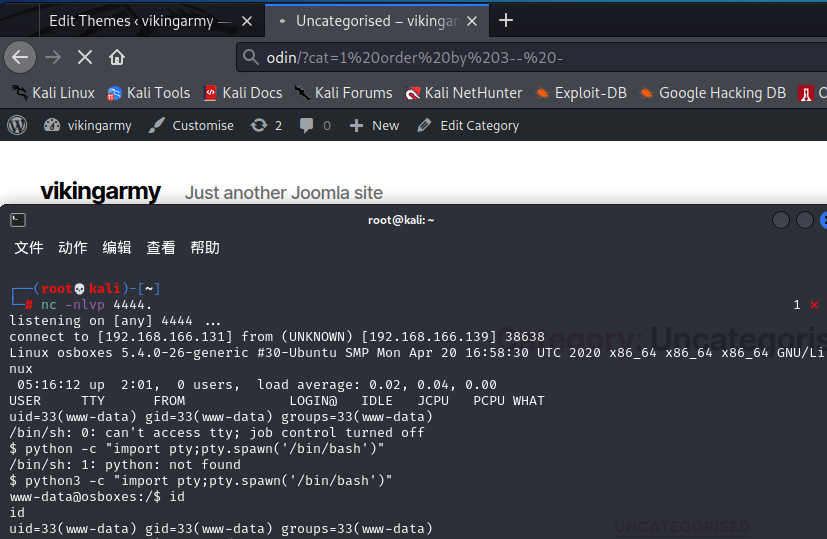The height and width of the screenshot is (539, 827).
Task: Open the Kali NetHunter bookmark
Action: tap(464, 93)
